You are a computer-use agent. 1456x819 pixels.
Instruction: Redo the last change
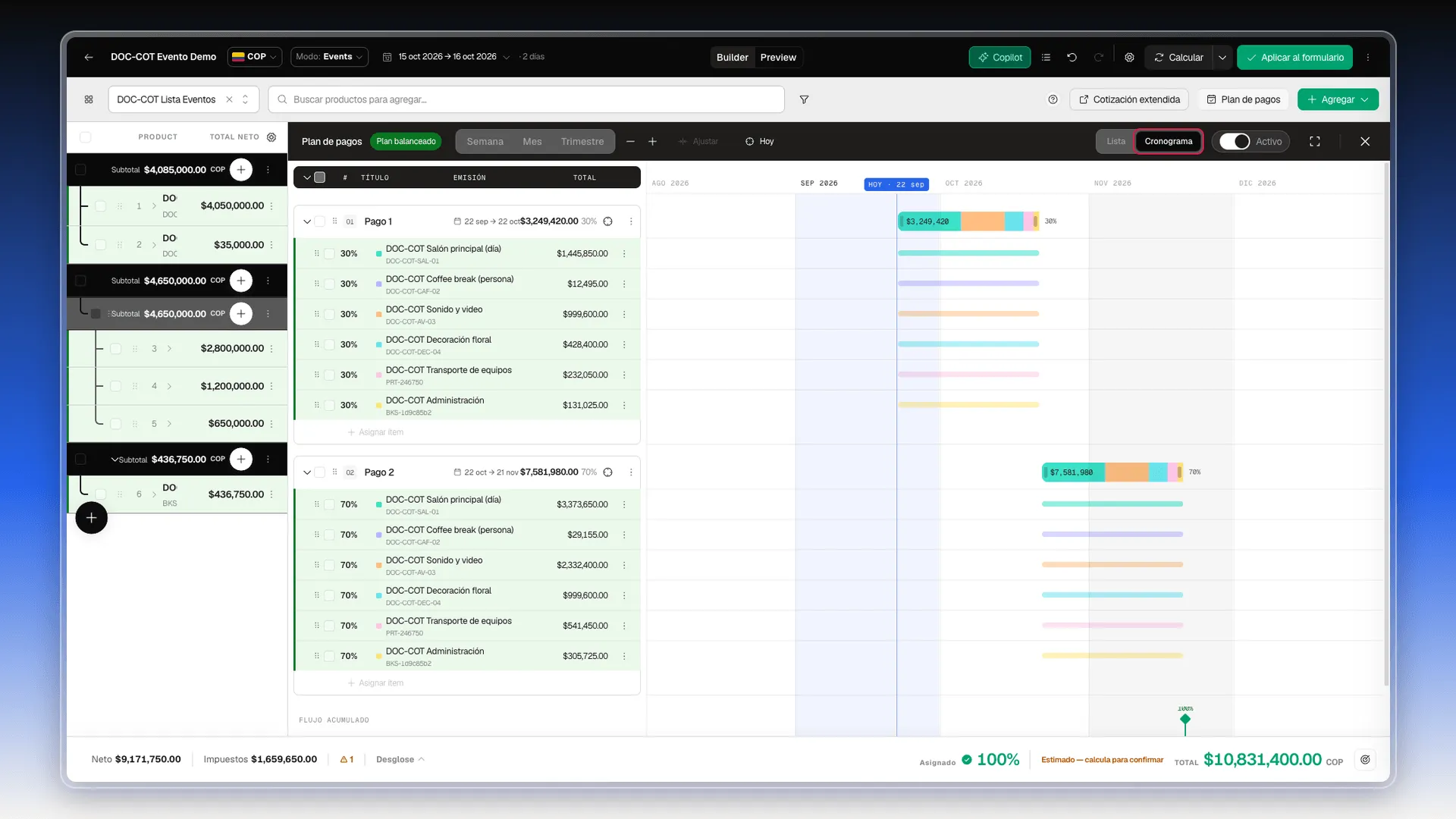[x=1098, y=58]
